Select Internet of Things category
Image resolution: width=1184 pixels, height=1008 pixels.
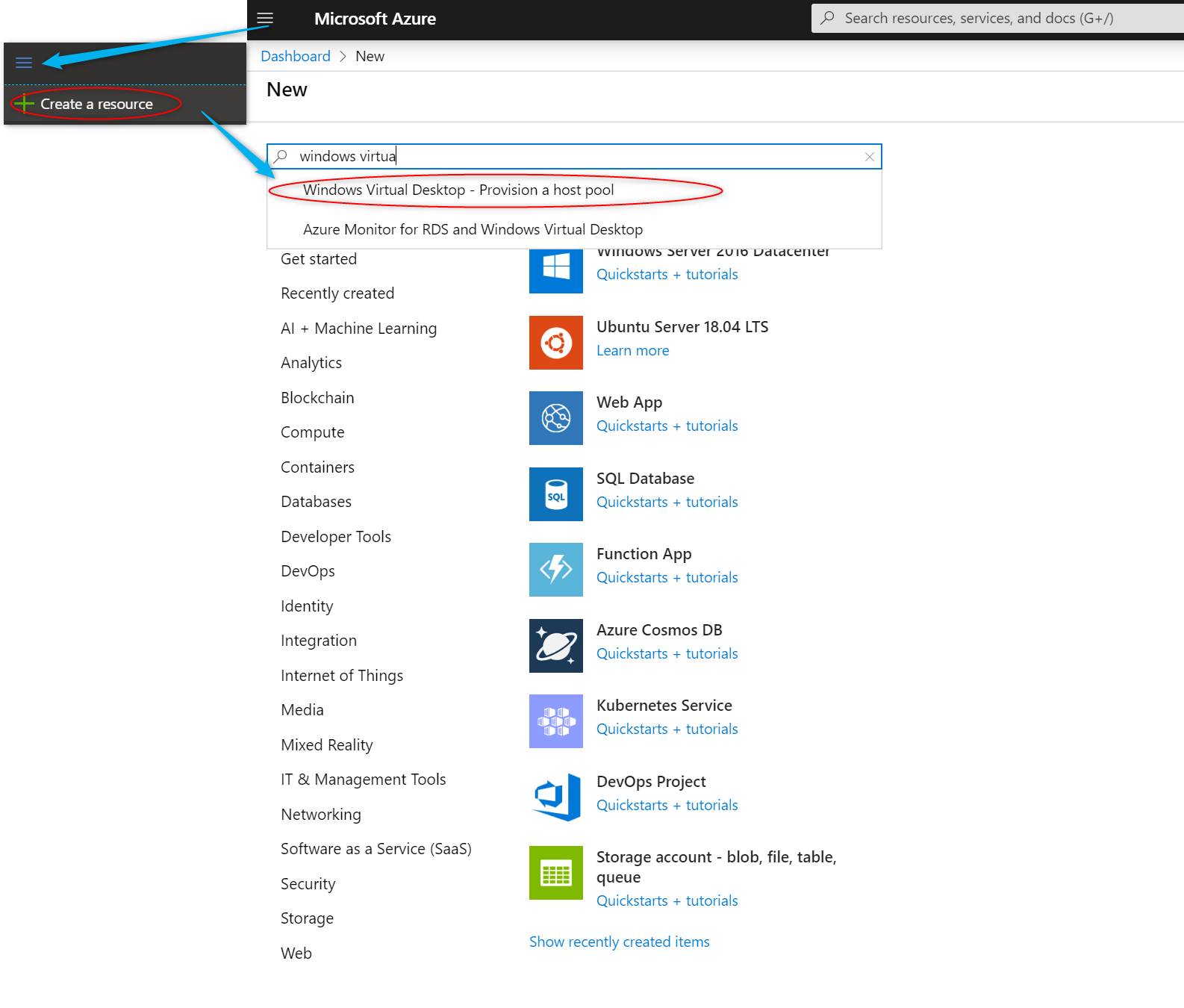click(342, 676)
